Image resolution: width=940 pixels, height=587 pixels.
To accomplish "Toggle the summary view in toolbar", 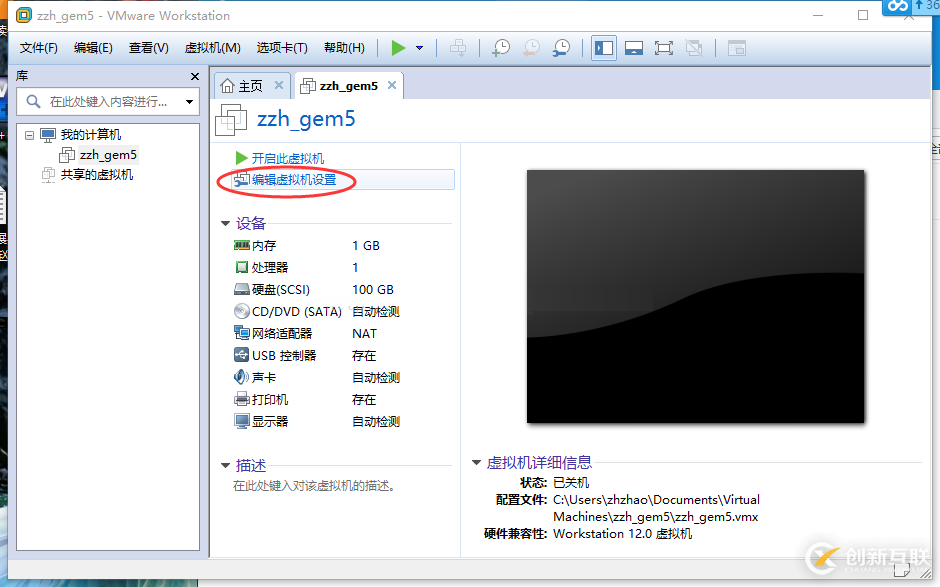I will coord(736,47).
